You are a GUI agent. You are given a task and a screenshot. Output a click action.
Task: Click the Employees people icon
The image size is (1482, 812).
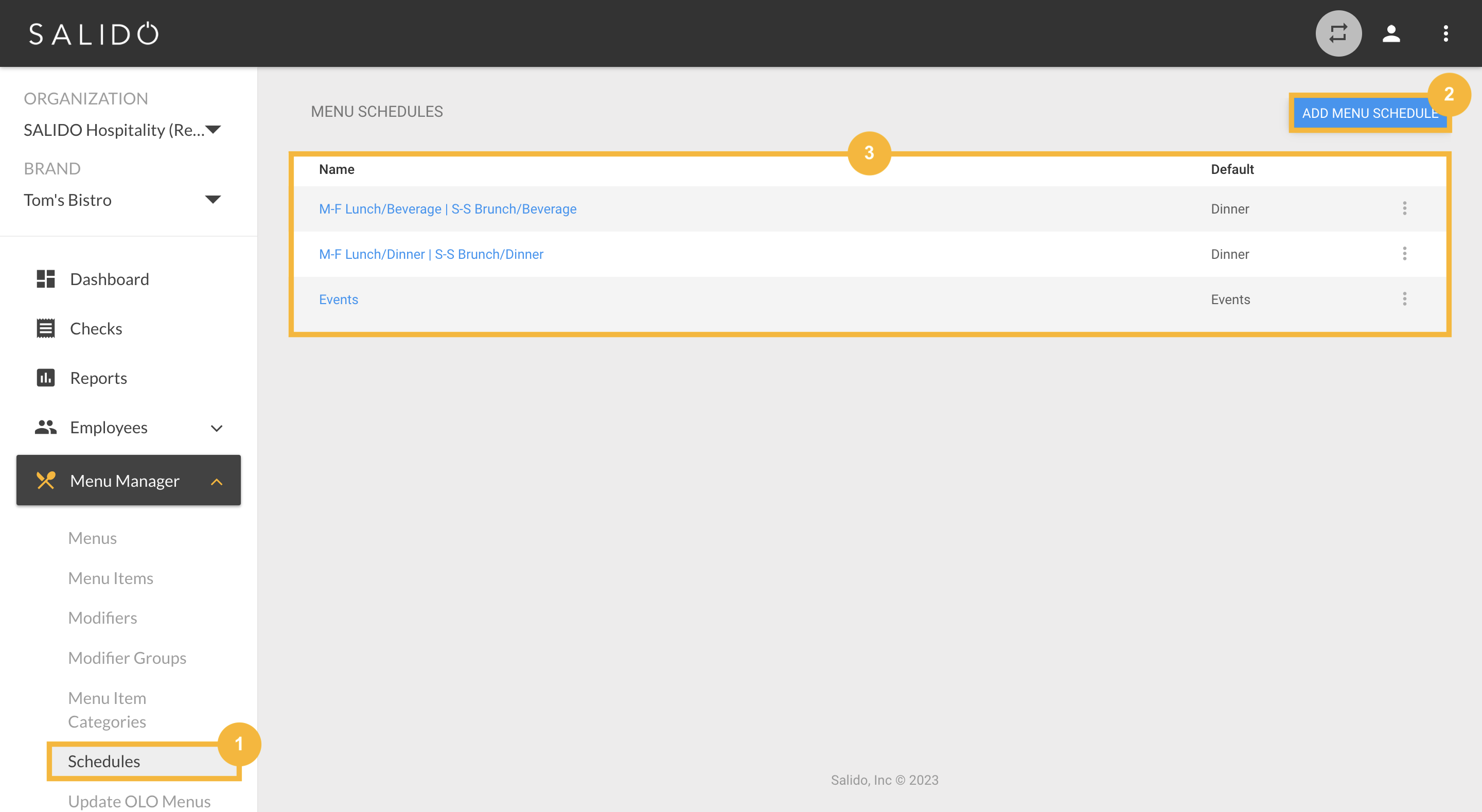click(x=45, y=428)
